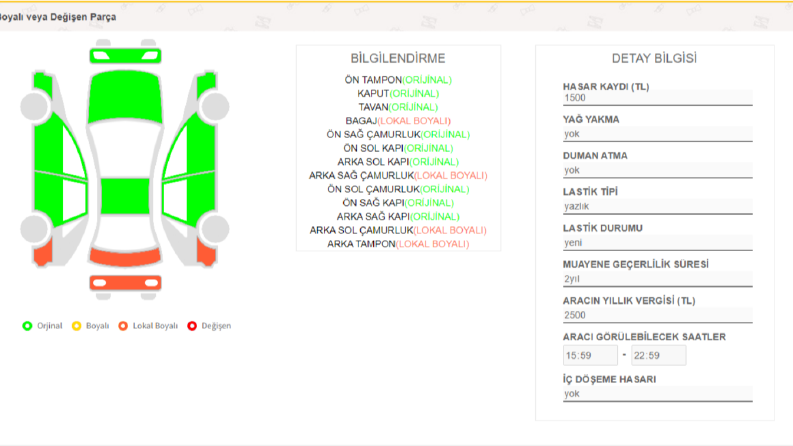Click the ARACIN YILLIK VERGİSİ field showing 2500
The image size is (793, 446).
tap(657, 315)
